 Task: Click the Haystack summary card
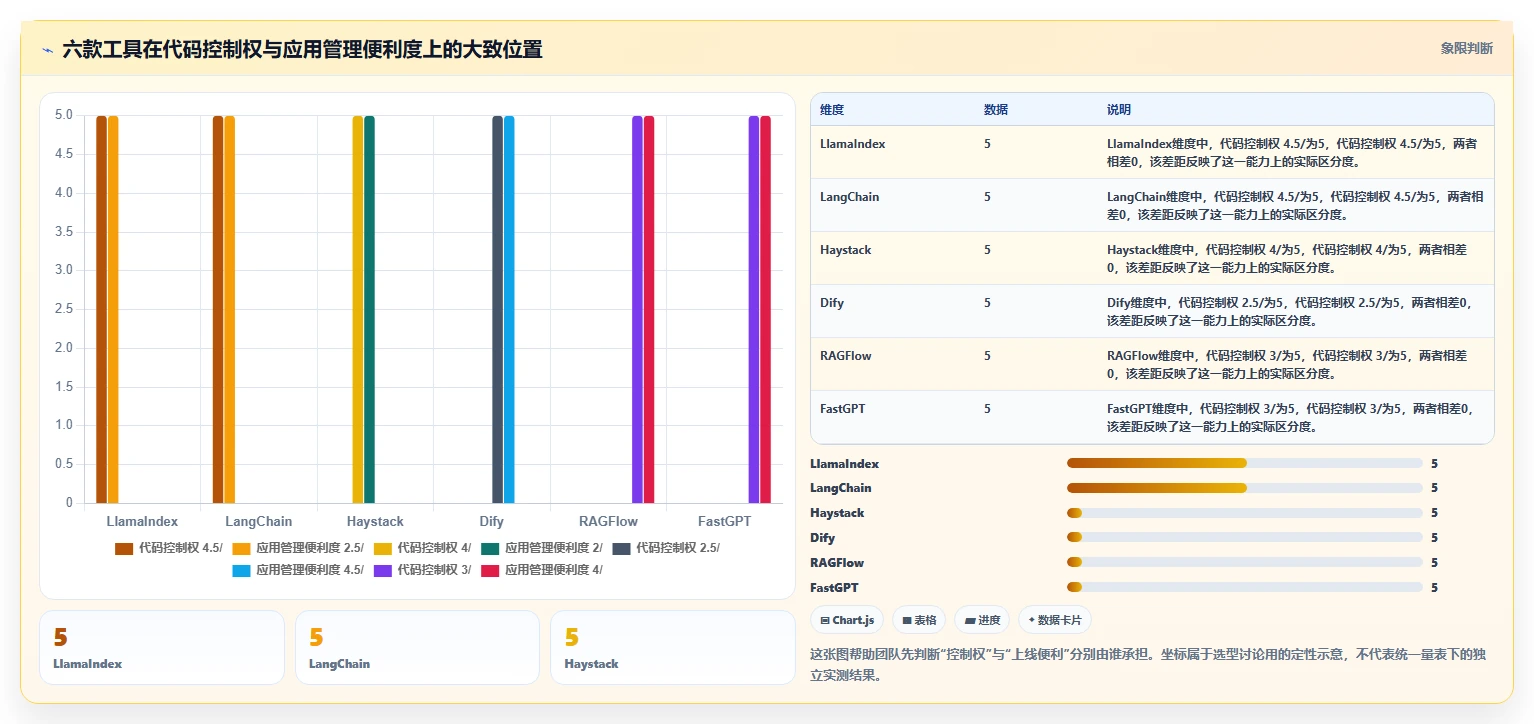pyautogui.click(x=672, y=647)
